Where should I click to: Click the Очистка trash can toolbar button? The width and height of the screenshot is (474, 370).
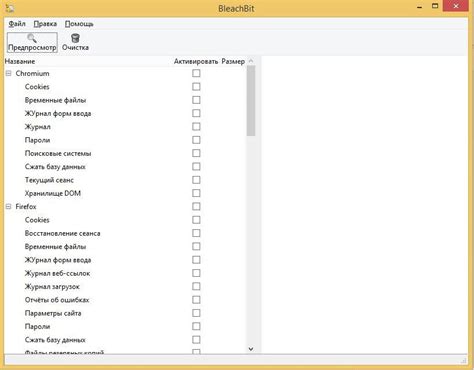pyautogui.click(x=75, y=42)
